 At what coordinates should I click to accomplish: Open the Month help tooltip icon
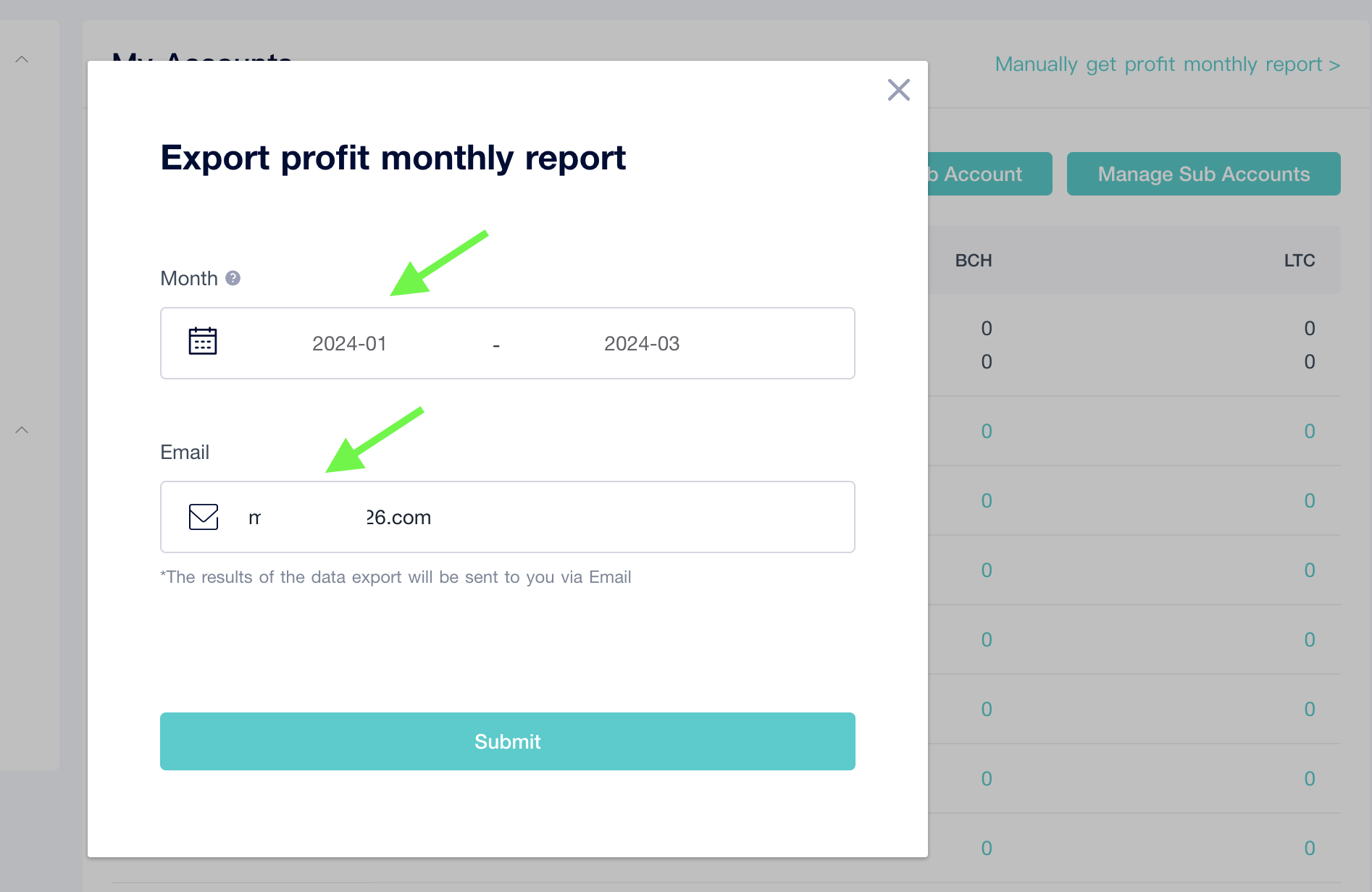(233, 278)
